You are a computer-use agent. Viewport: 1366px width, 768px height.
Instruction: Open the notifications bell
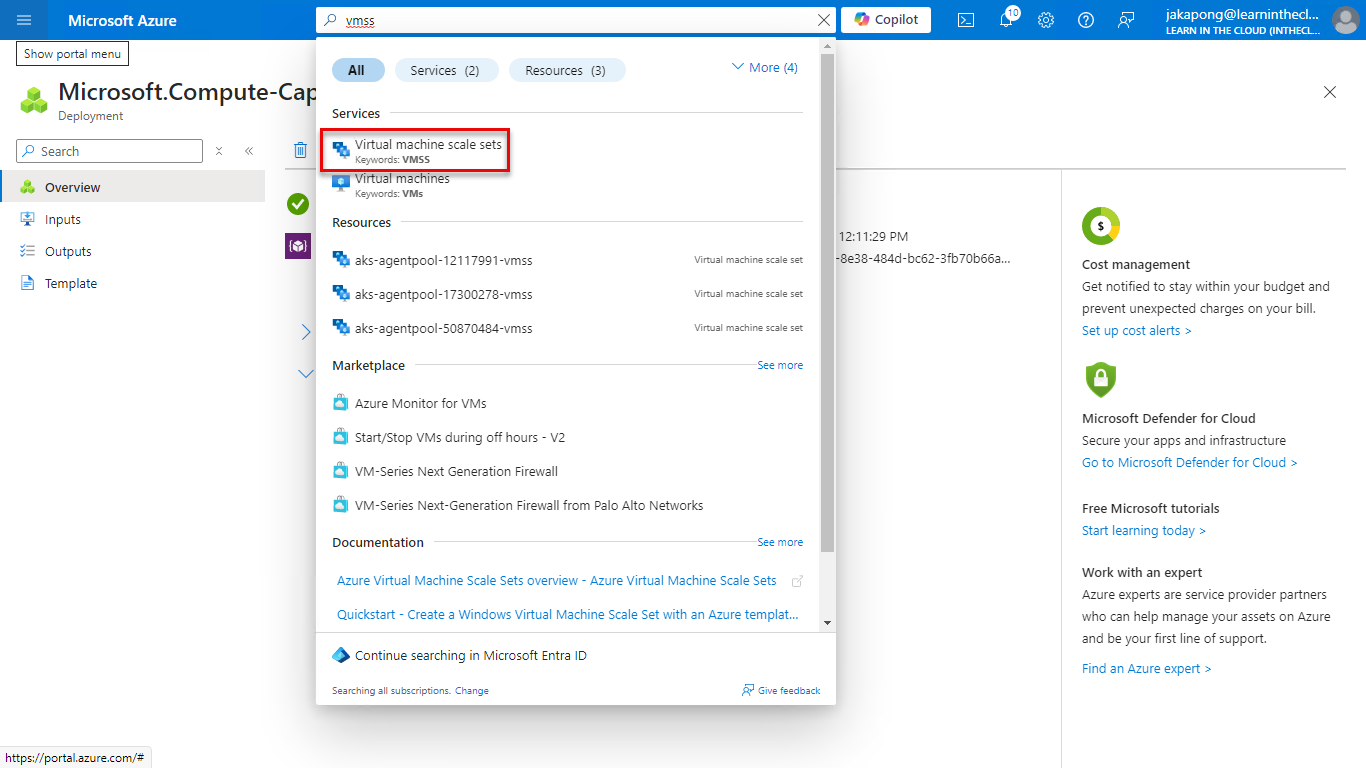[1007, 20]
